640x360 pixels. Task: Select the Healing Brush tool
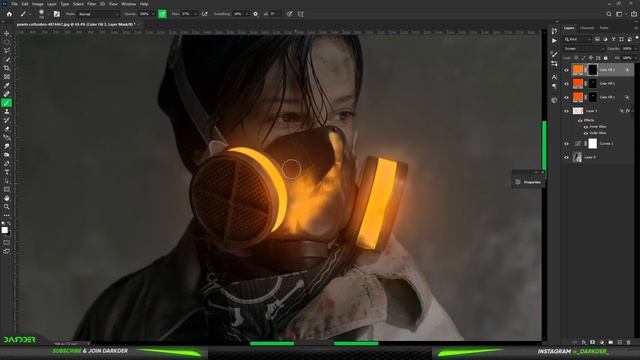(x=7, y=94)
